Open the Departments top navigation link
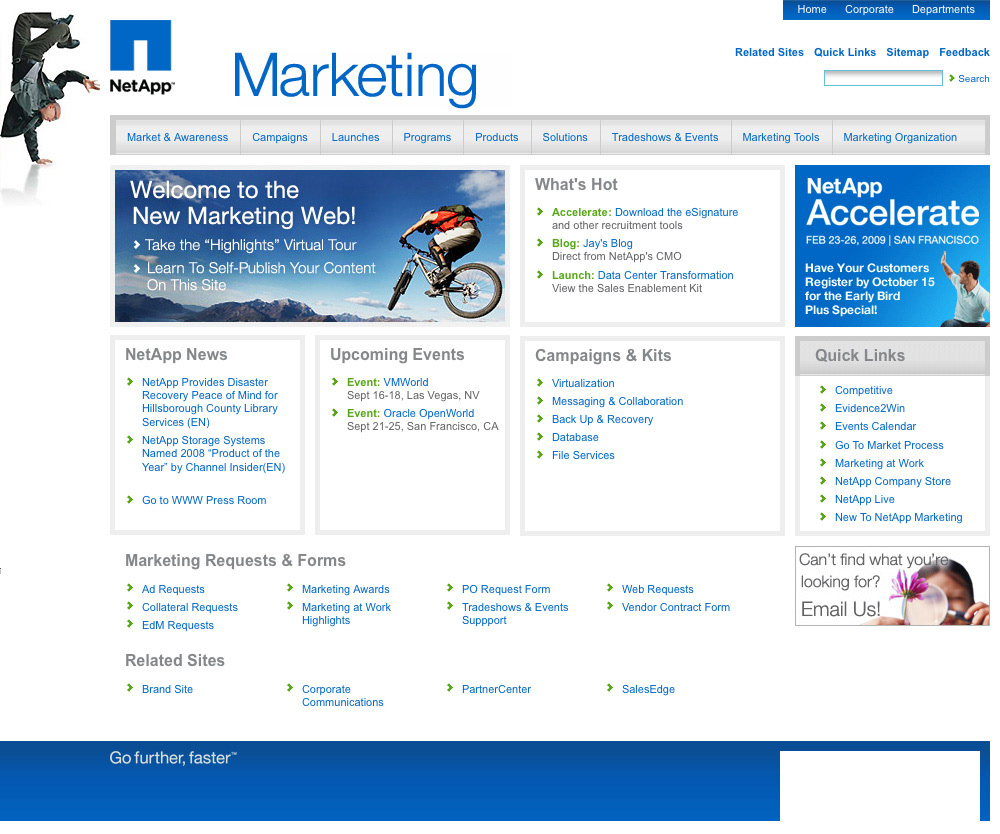The image size is (1000, 834). [x=943, y=10]
